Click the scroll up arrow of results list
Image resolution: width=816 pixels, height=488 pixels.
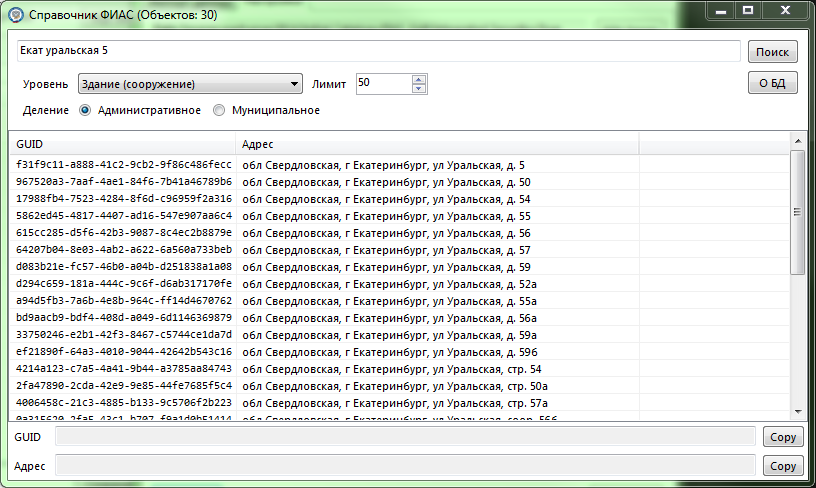point(797,141)
